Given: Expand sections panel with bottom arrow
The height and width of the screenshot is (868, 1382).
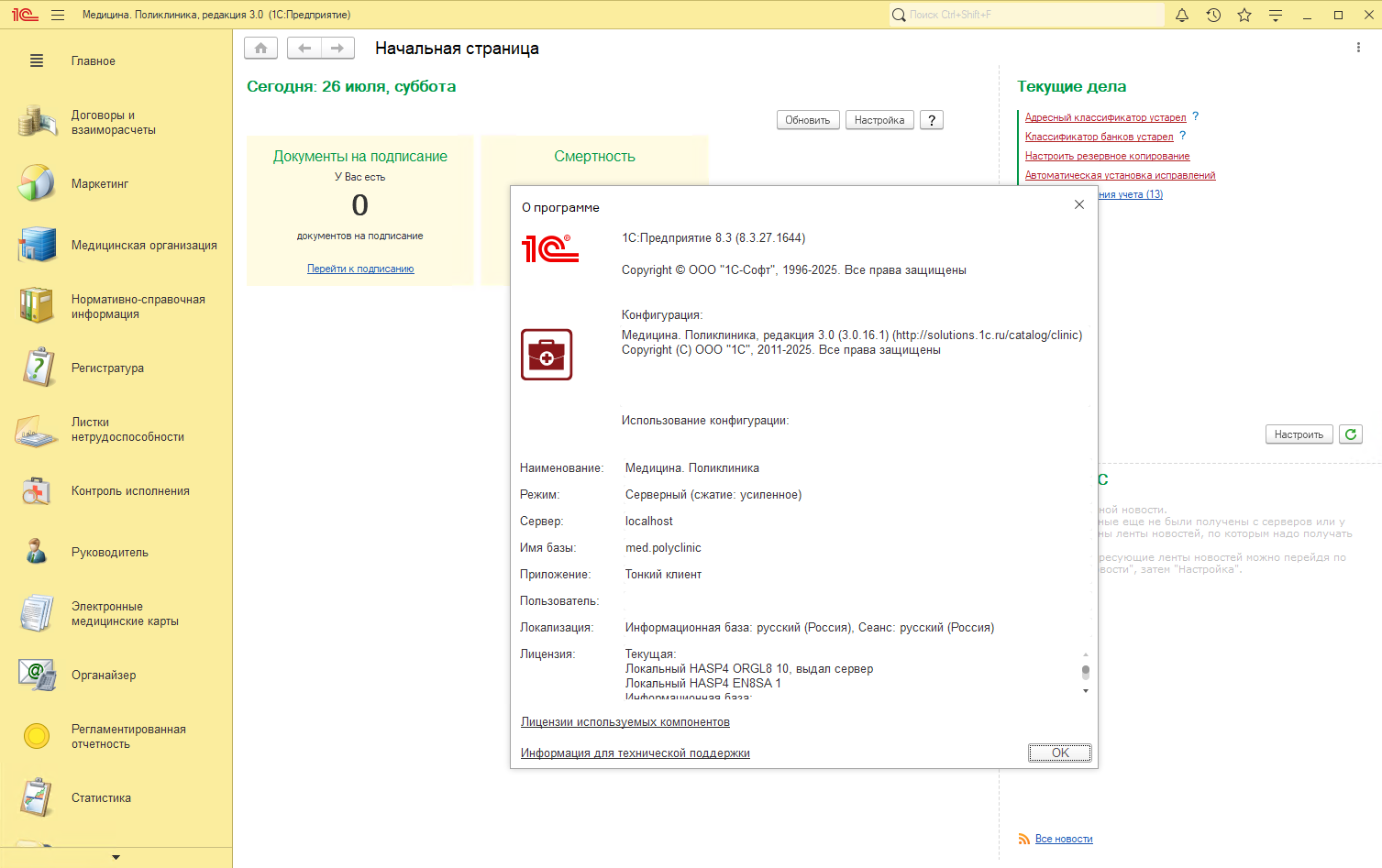Looking at the screenshot, I should [116, 857].
